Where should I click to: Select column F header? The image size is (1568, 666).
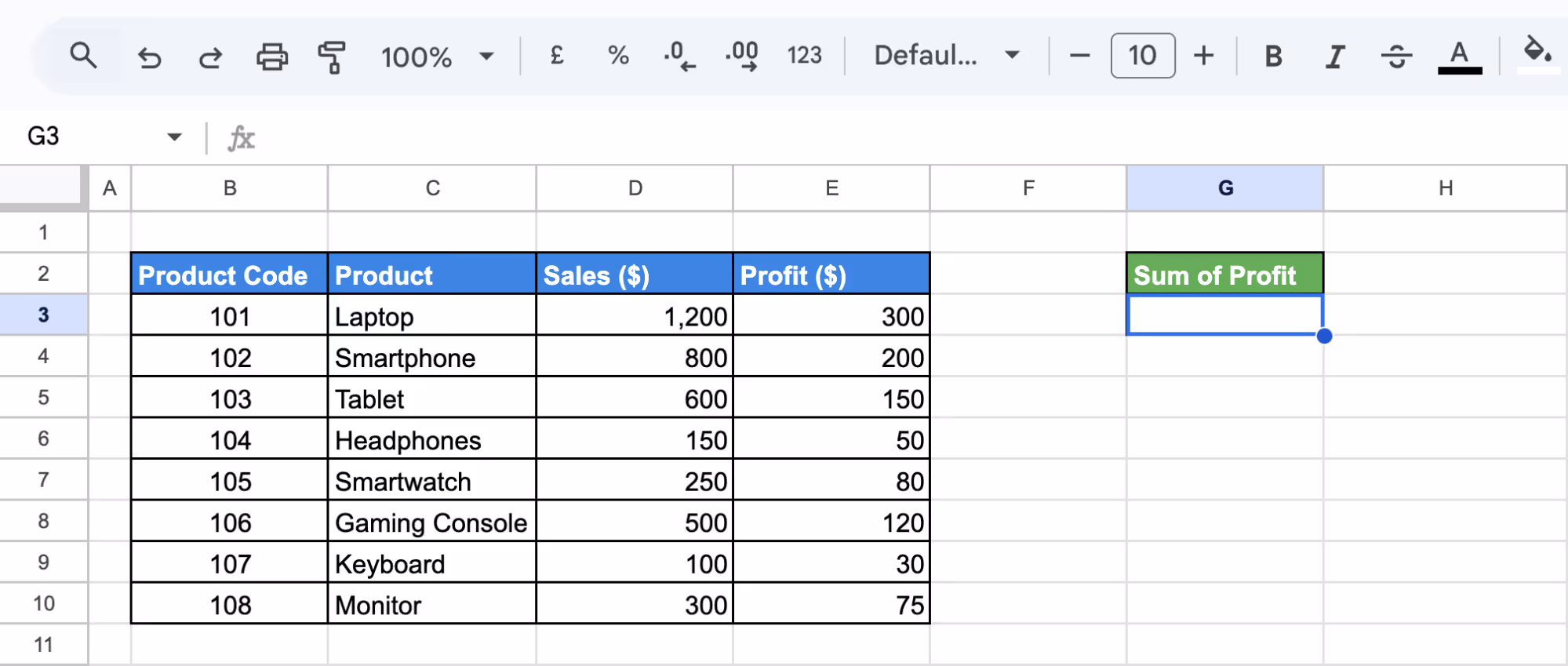[x=1028, y=188]
